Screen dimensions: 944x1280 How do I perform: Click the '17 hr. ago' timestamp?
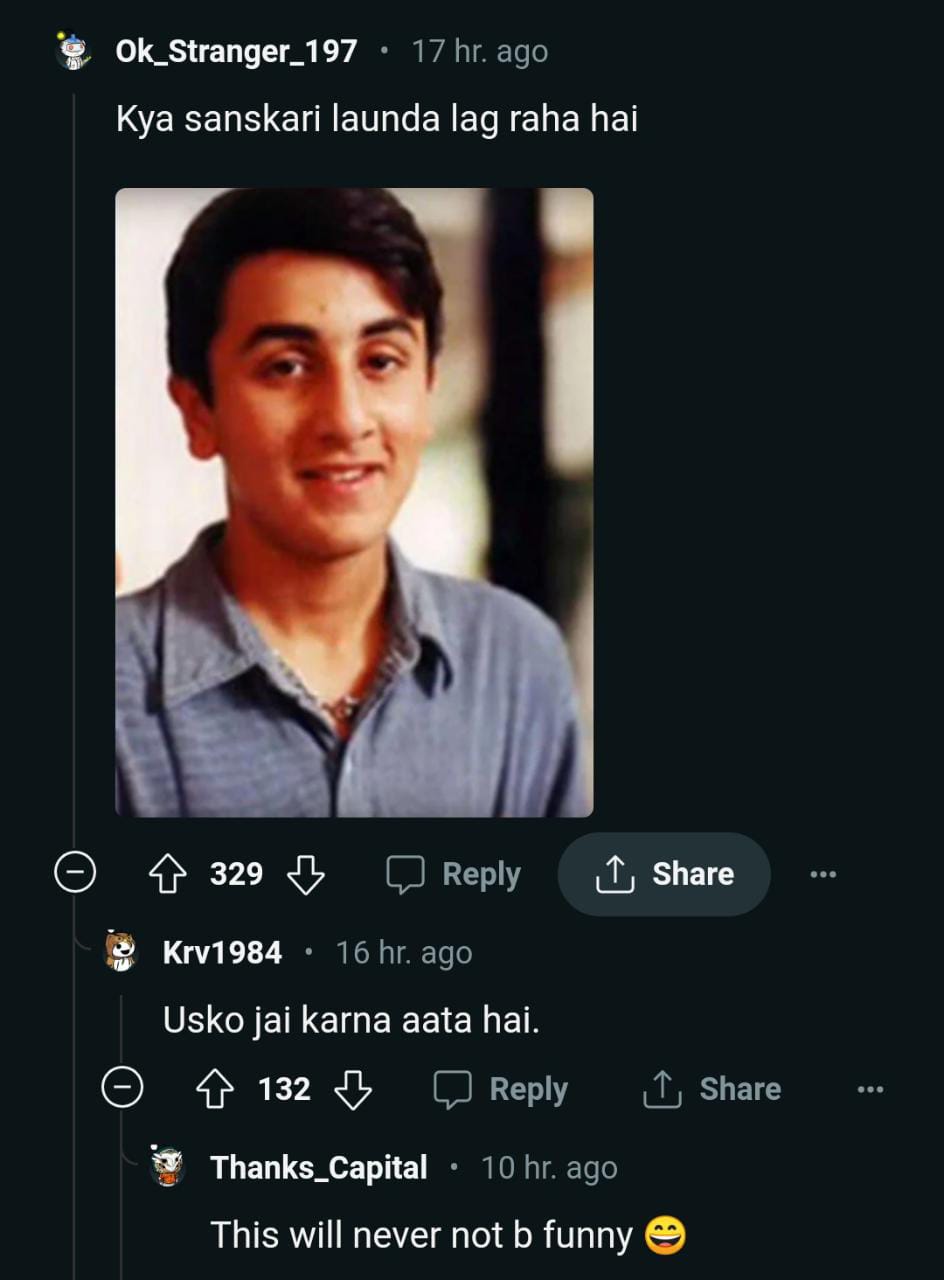click(x=480, y=52)
